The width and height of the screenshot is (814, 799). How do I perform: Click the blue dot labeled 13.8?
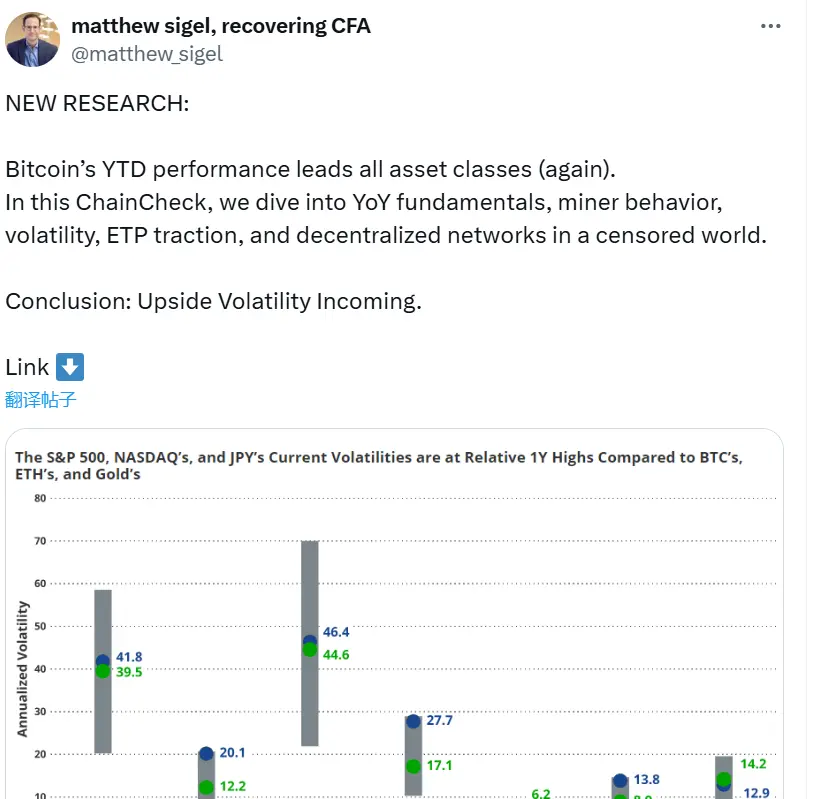click(618, 780)
